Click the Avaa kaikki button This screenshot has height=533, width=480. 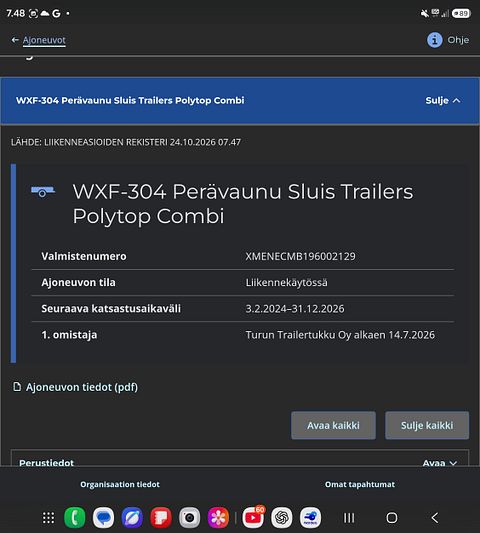tap(333, 426)
